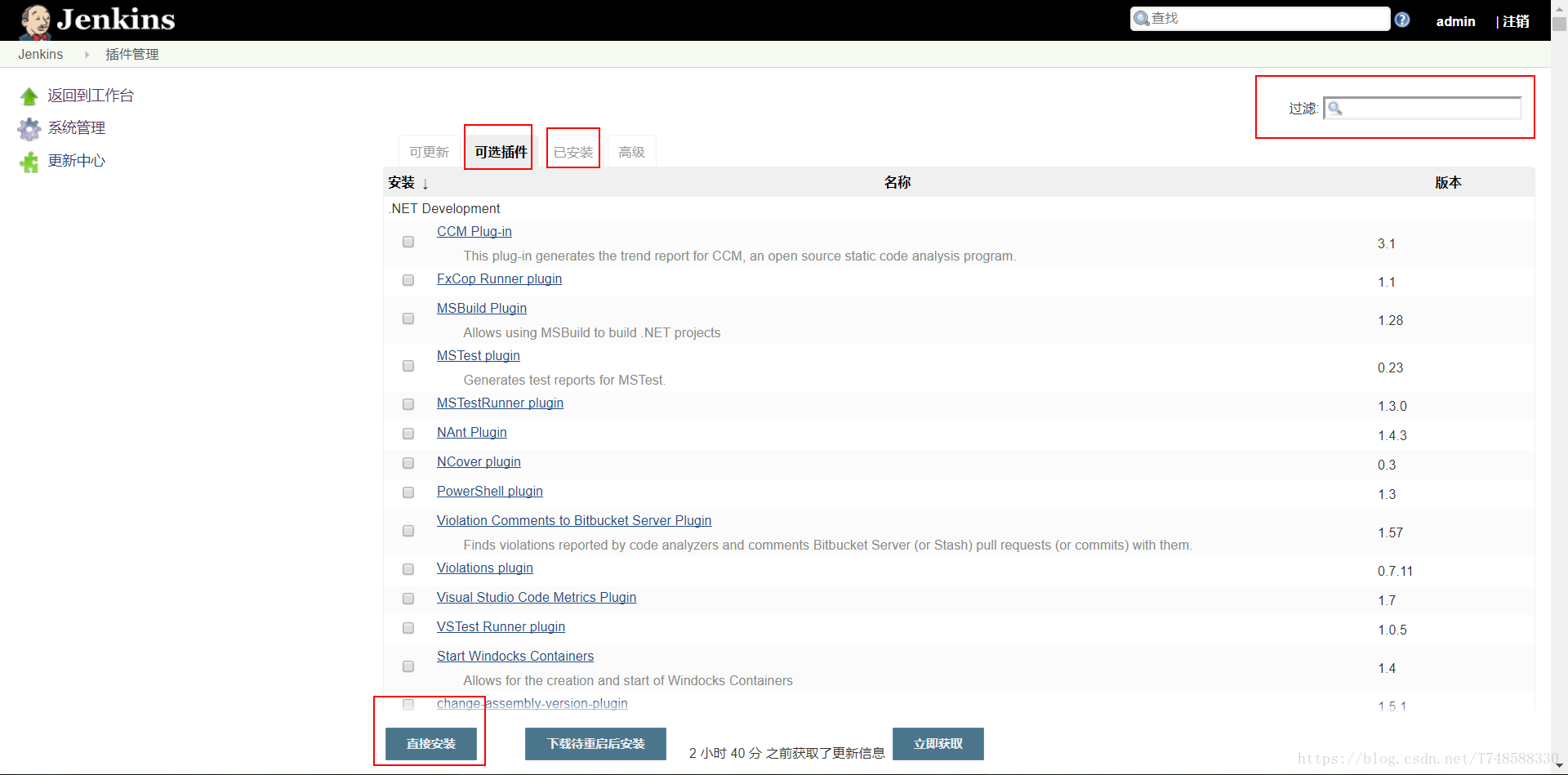Open Visual Studio Code Metrics Plugin link
Screen dimensions: 1568x775
tap(537, 598)
